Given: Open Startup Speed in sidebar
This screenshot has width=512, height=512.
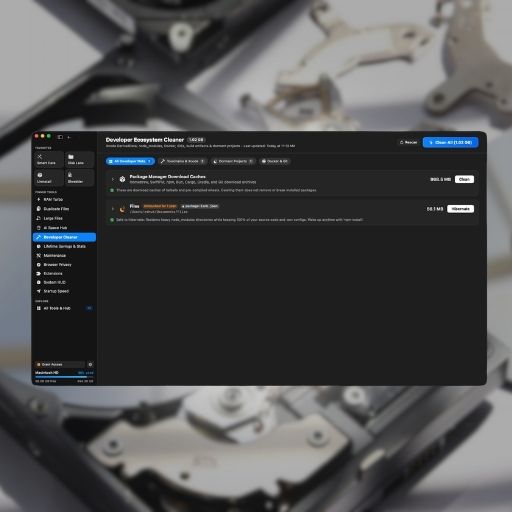Looking at the screenshot, I should pyautogui.click(x=64, y=291).
